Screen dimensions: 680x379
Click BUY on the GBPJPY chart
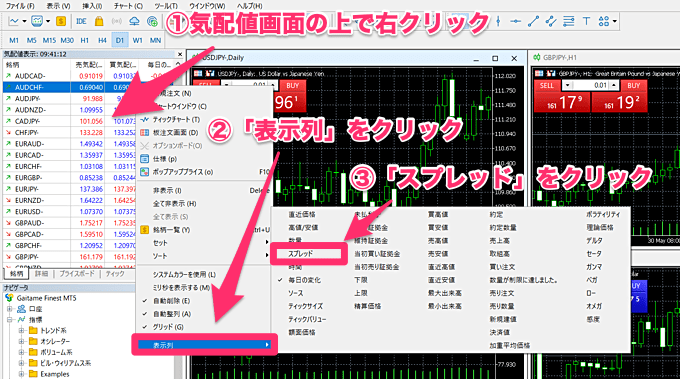[x=634, y=85]
